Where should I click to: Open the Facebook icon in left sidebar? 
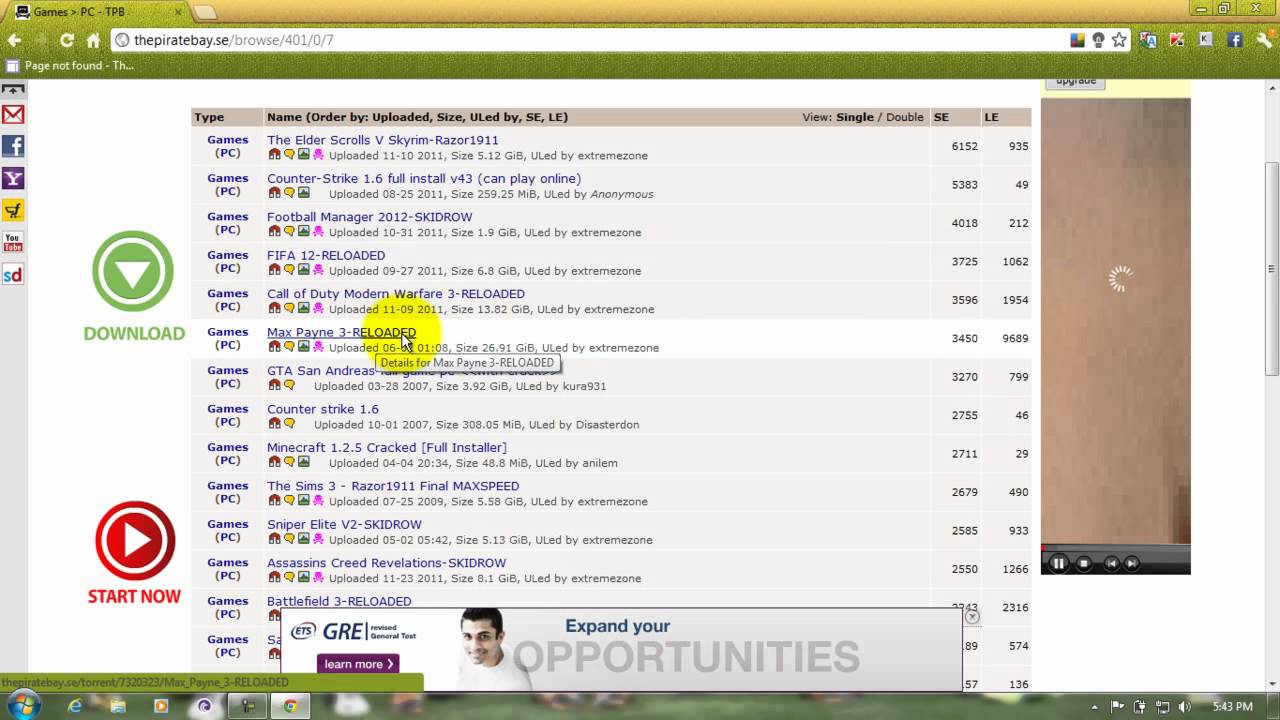click(13, 146)
